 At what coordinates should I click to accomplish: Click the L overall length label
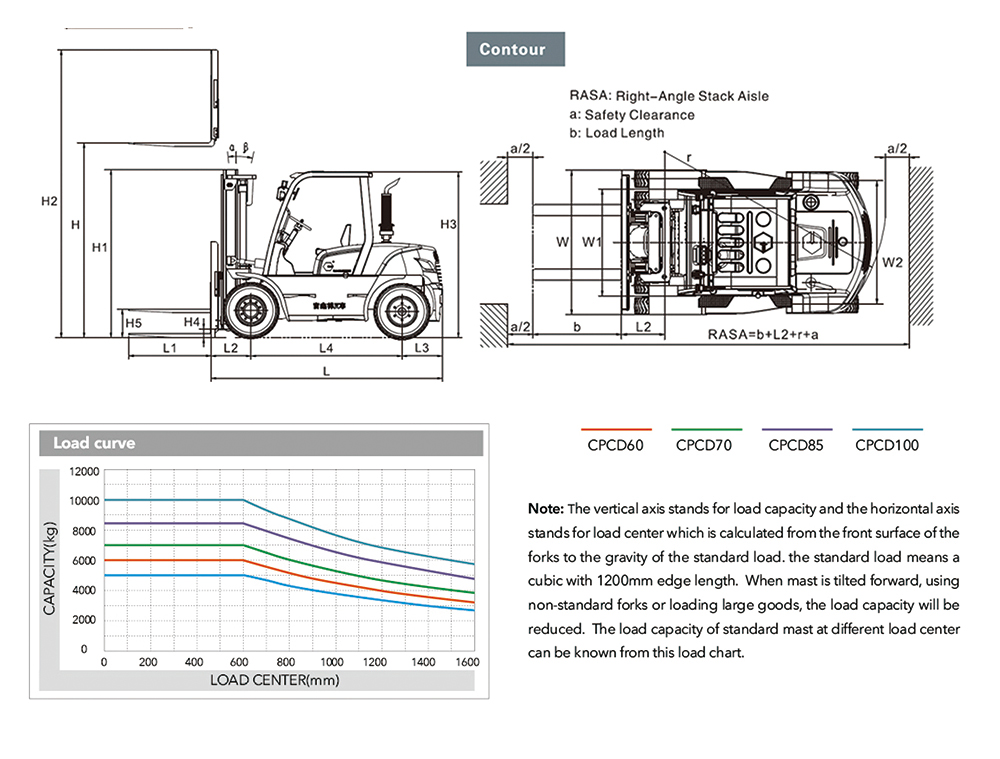coord(326,372)
